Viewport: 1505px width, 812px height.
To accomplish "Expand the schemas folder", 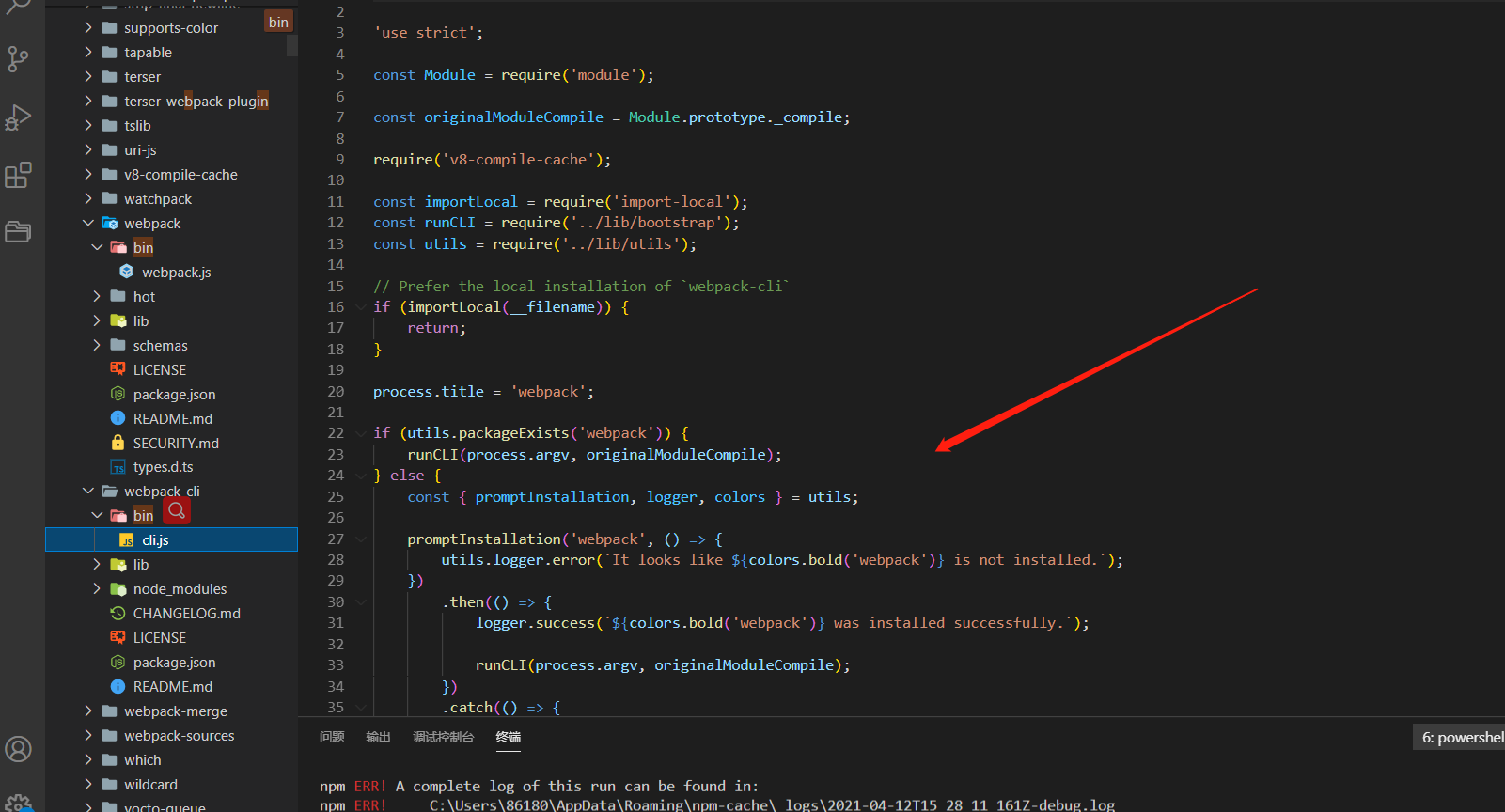I will pyautogui.click(x=97, y=345).
